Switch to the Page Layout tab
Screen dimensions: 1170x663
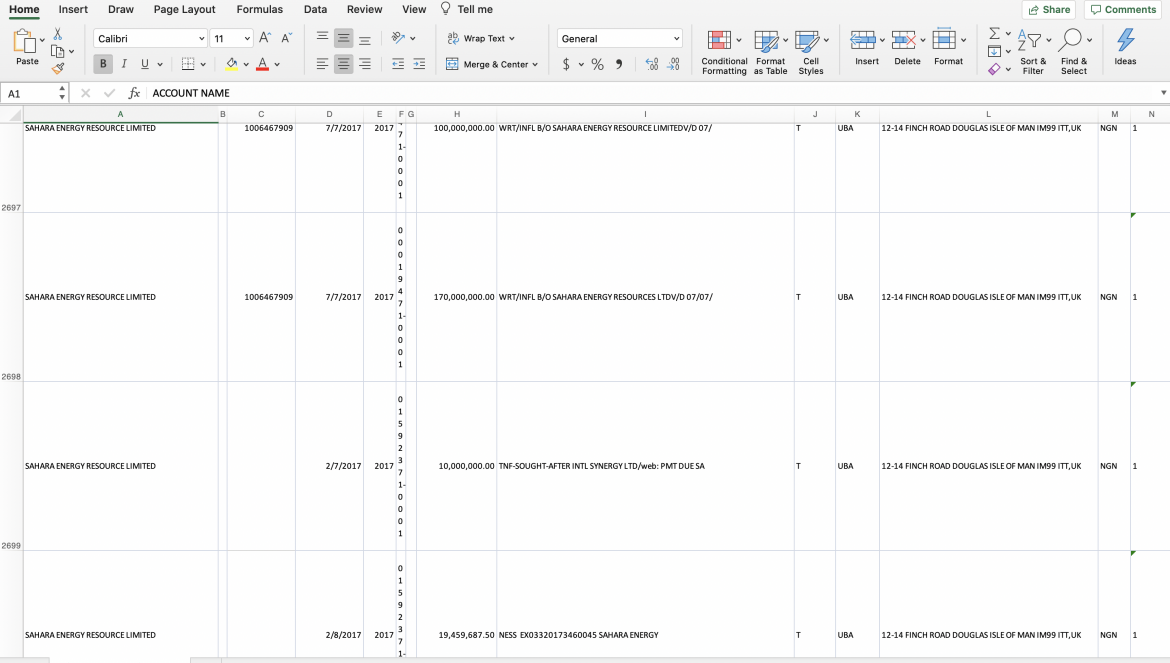(184, 9)
